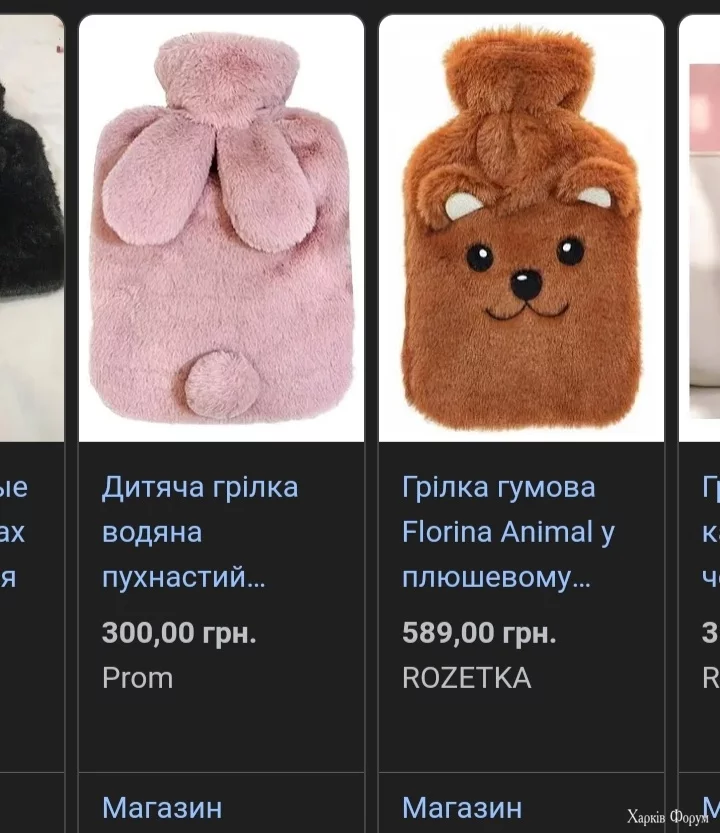Select the ROZETKA seller name
This screenshot has width=720, height=833.
(467, 678)
